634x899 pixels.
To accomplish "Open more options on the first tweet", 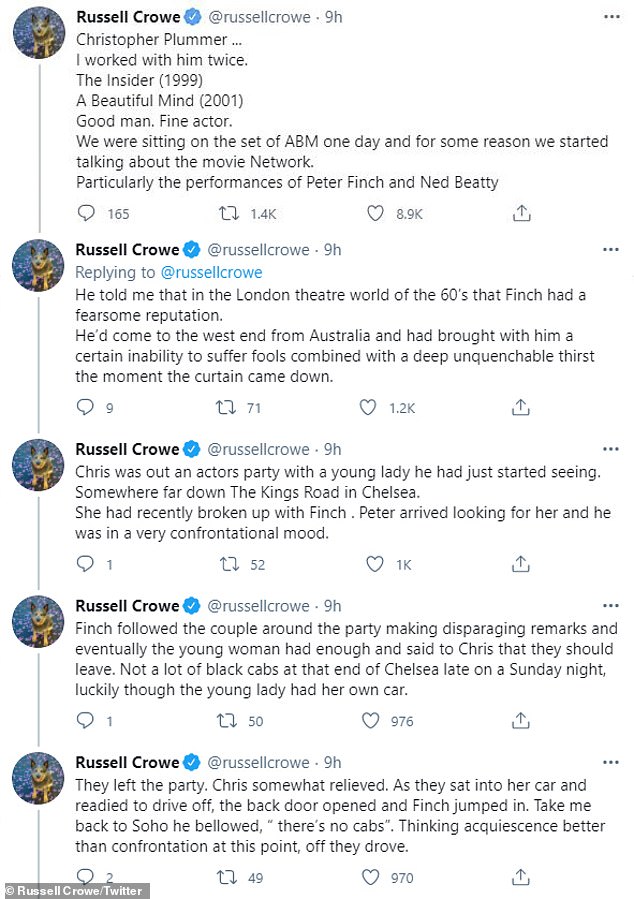I will point(611,18).
